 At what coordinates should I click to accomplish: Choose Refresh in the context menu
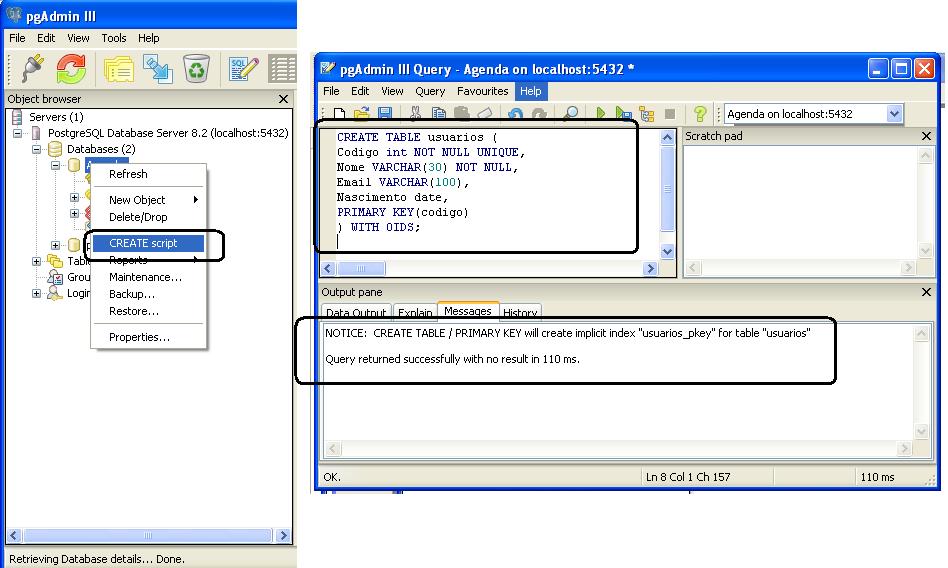(x=148, y=174)
